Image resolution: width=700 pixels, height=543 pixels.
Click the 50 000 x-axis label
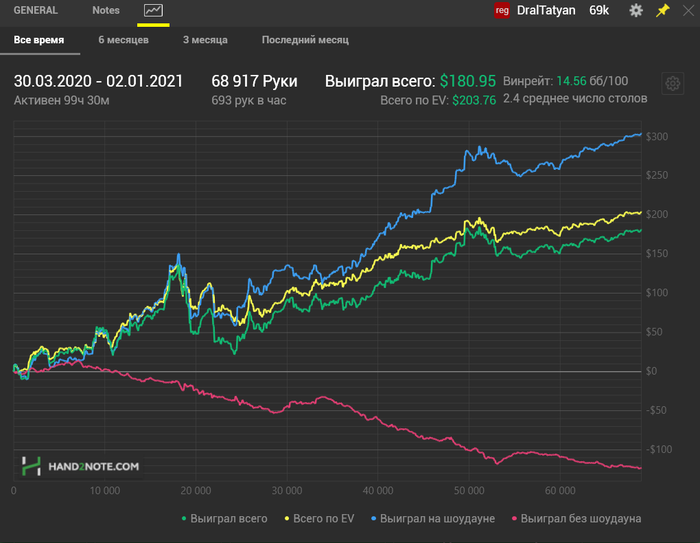(469, 491)
